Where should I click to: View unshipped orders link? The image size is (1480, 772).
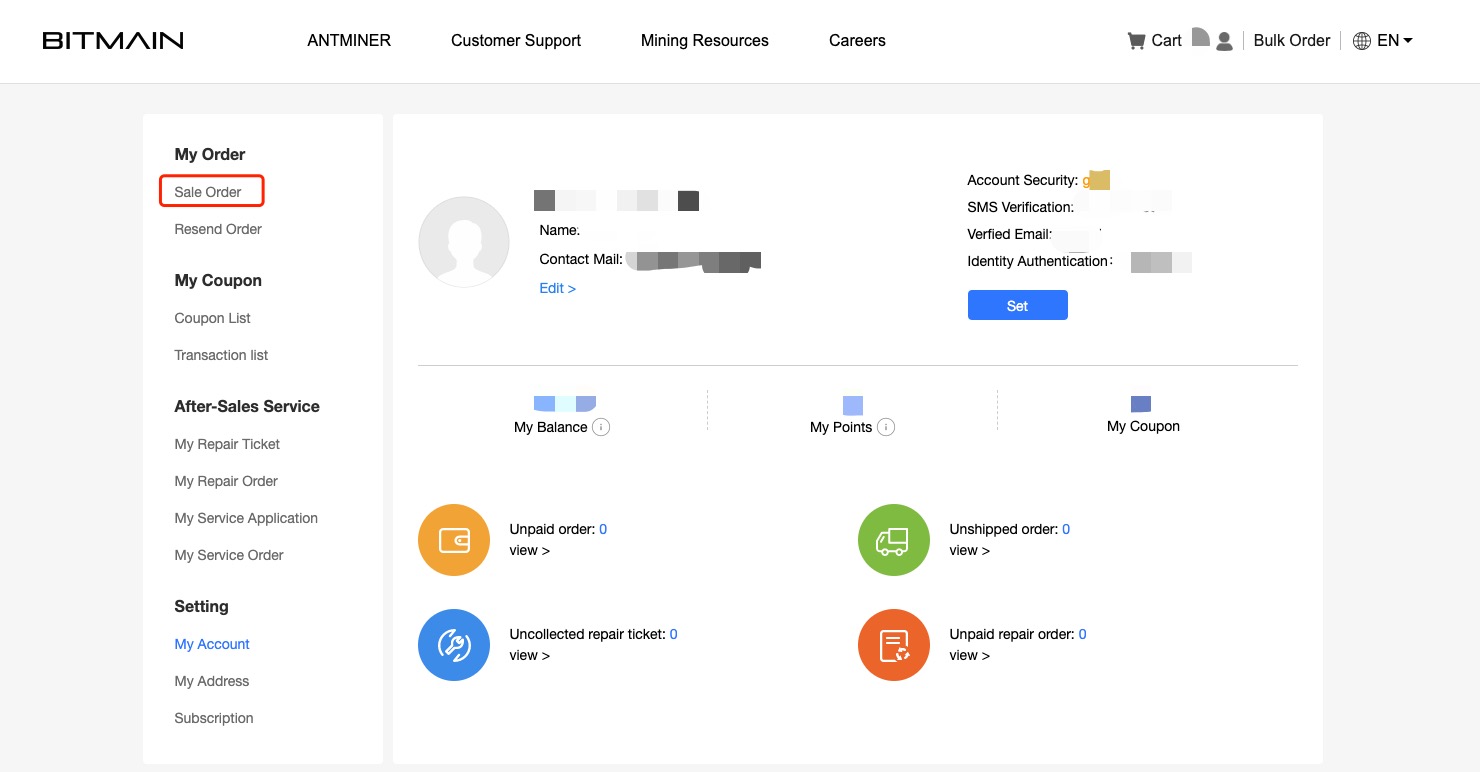tap(970, 550)
